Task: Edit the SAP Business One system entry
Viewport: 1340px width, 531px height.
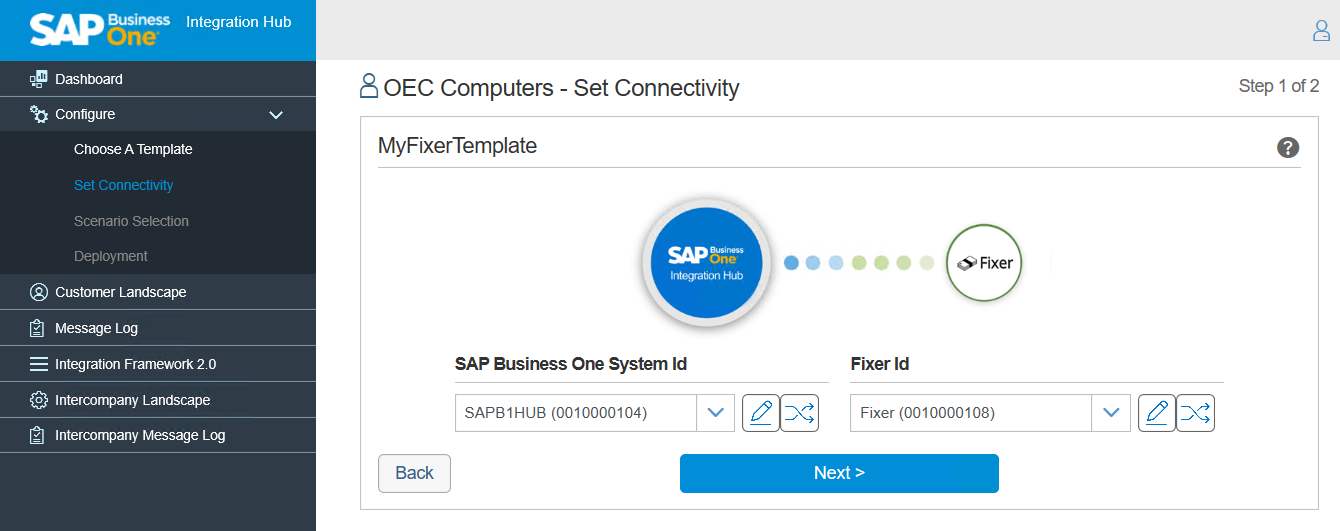Action: click(761, 413)
